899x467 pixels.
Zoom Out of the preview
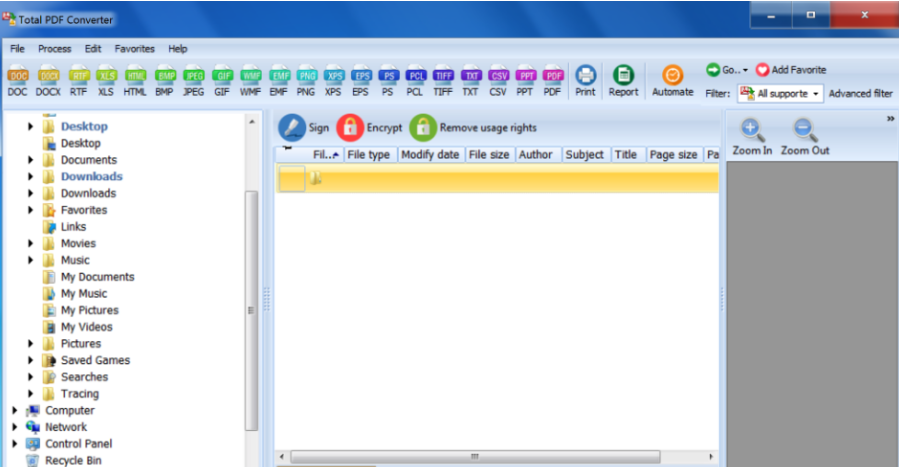[x=805, y=138]
